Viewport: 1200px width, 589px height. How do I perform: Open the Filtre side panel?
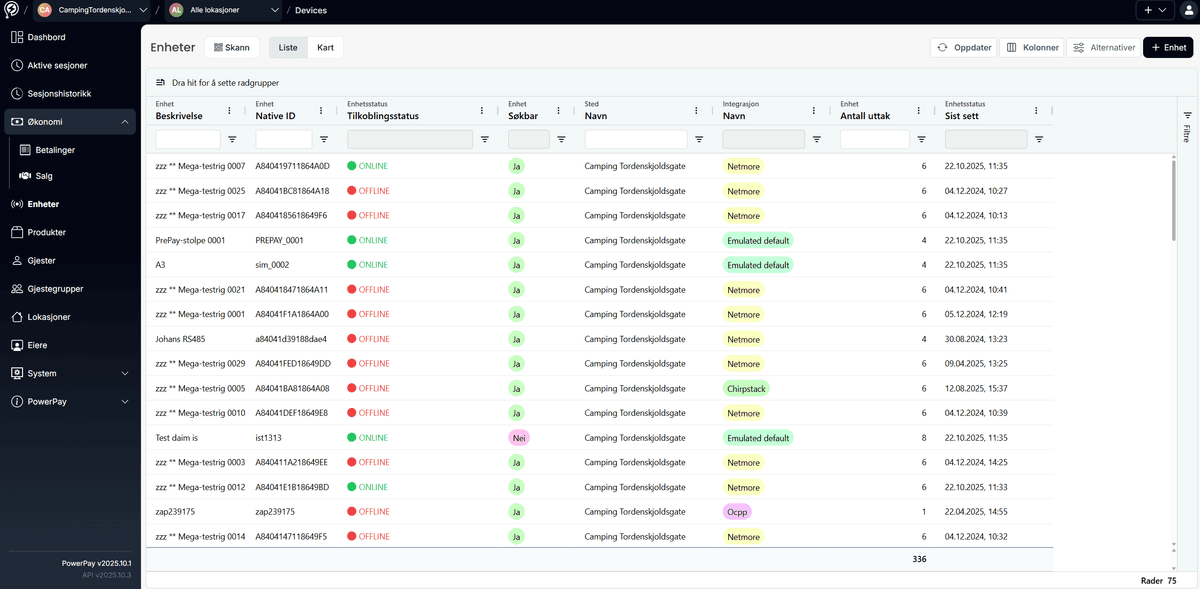[x=1187, y=127]
